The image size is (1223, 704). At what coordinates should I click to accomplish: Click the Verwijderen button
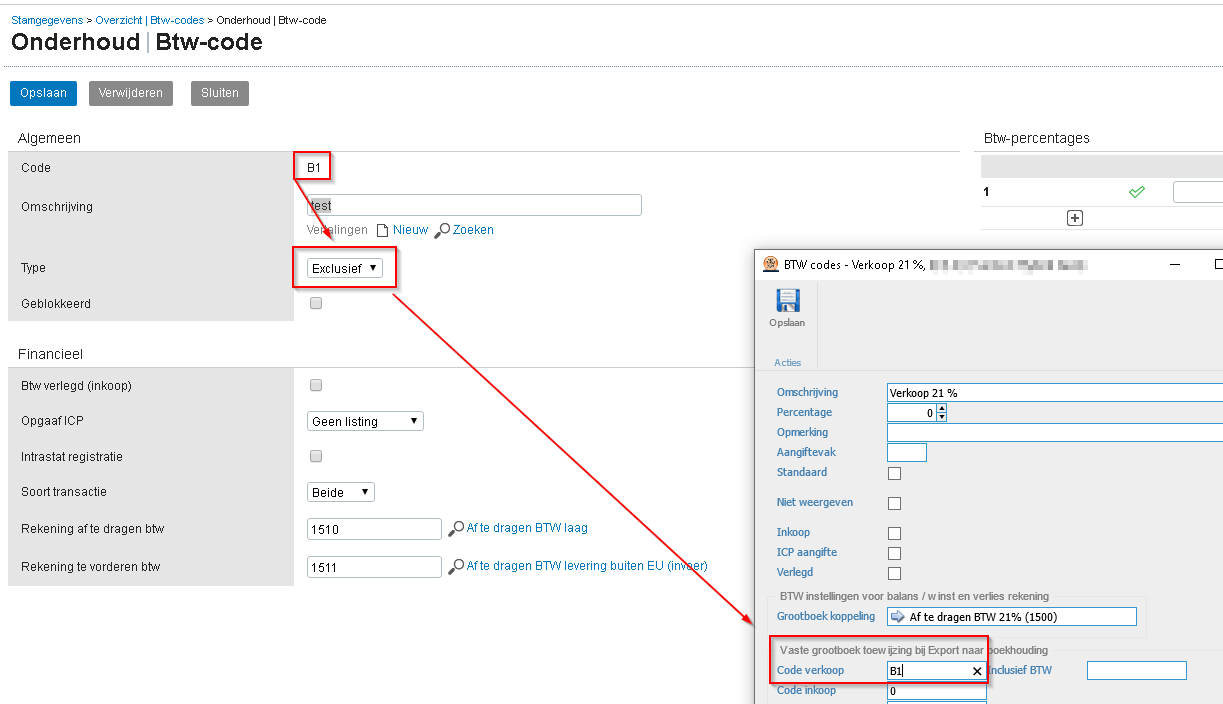point(131,93)
